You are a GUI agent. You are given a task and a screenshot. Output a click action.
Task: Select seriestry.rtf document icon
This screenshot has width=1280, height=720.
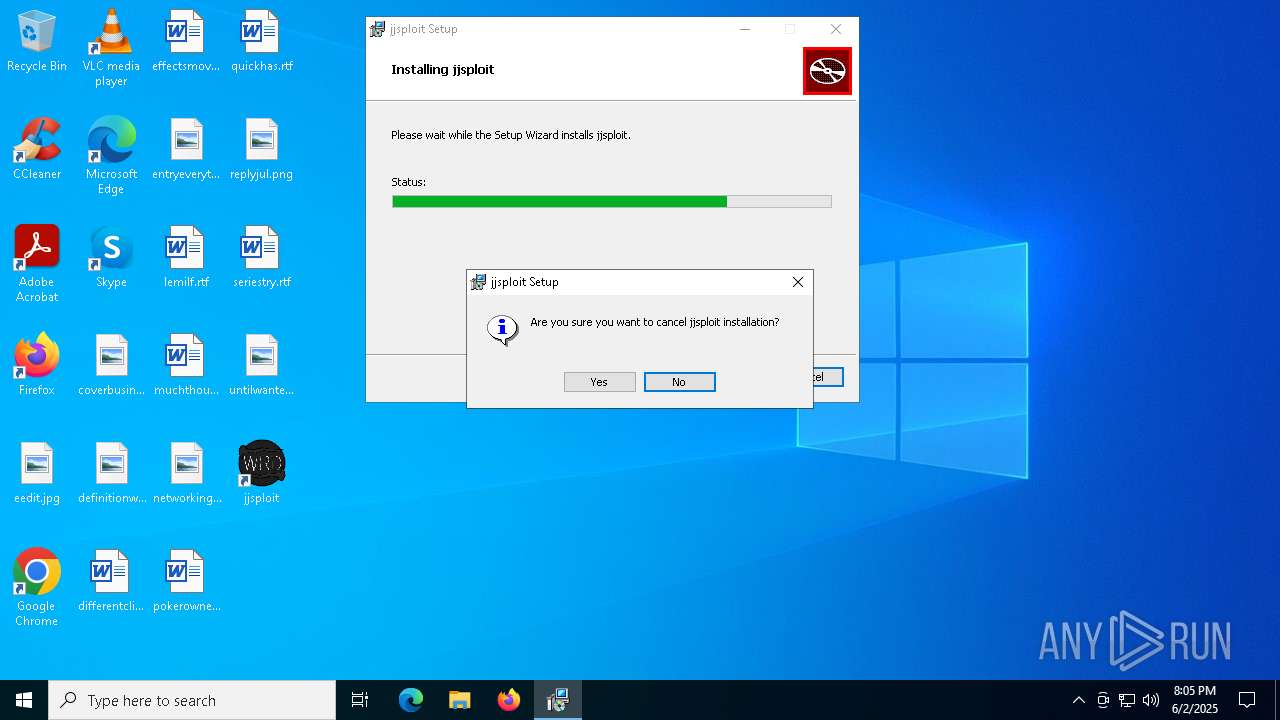click(x=261, y=257)
